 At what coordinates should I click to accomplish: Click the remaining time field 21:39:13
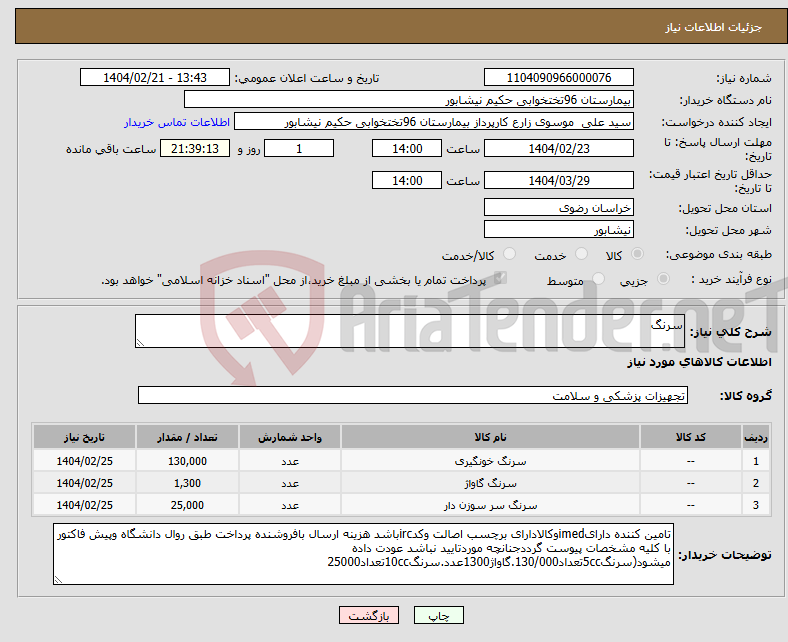click(x=194, y=148)
